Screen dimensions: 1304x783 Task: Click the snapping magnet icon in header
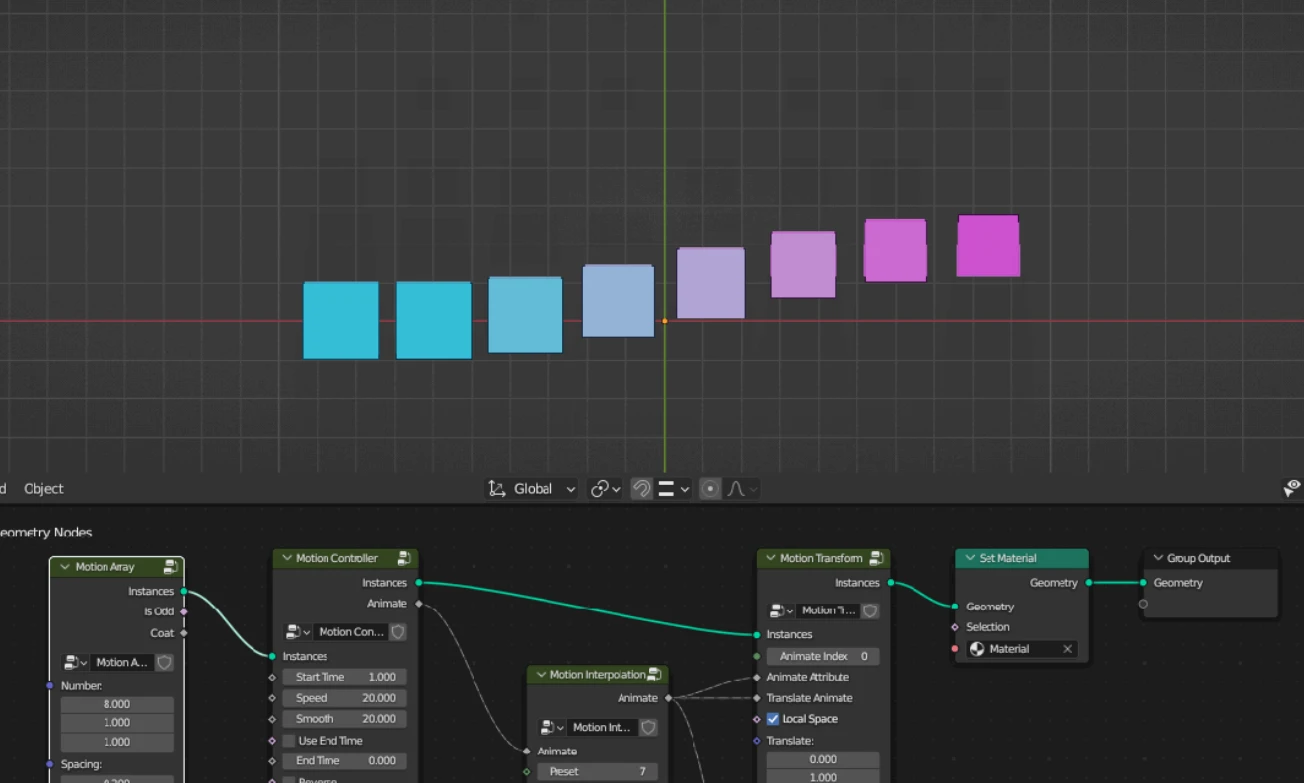642,489
